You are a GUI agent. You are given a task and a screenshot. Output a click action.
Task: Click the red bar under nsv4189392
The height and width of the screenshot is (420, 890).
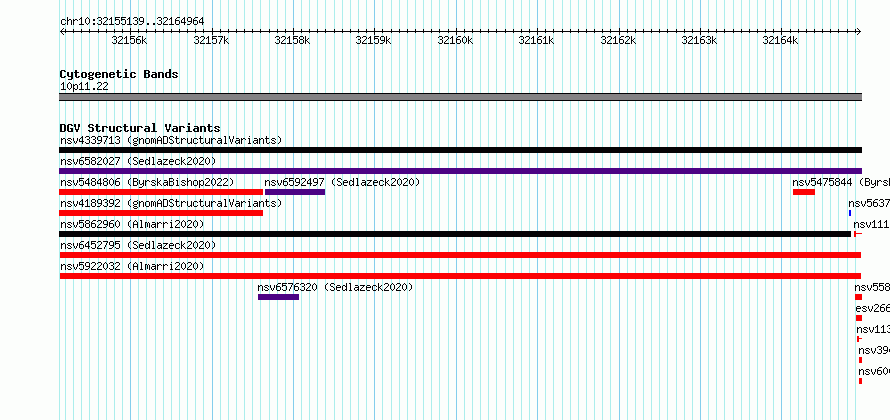click(161, 213)
